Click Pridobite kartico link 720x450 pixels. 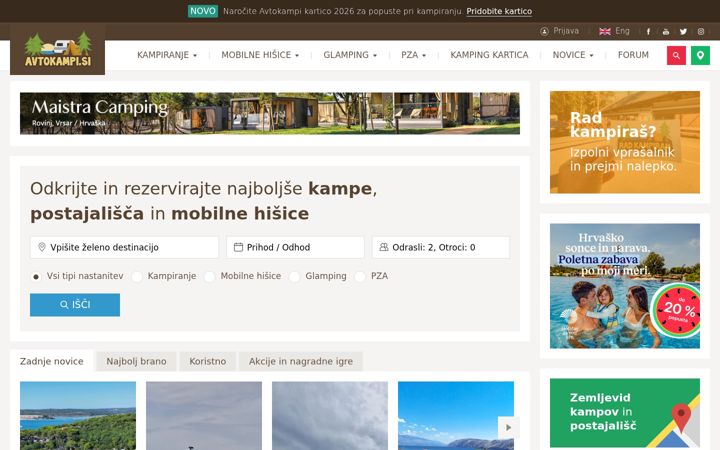(499, 11)
